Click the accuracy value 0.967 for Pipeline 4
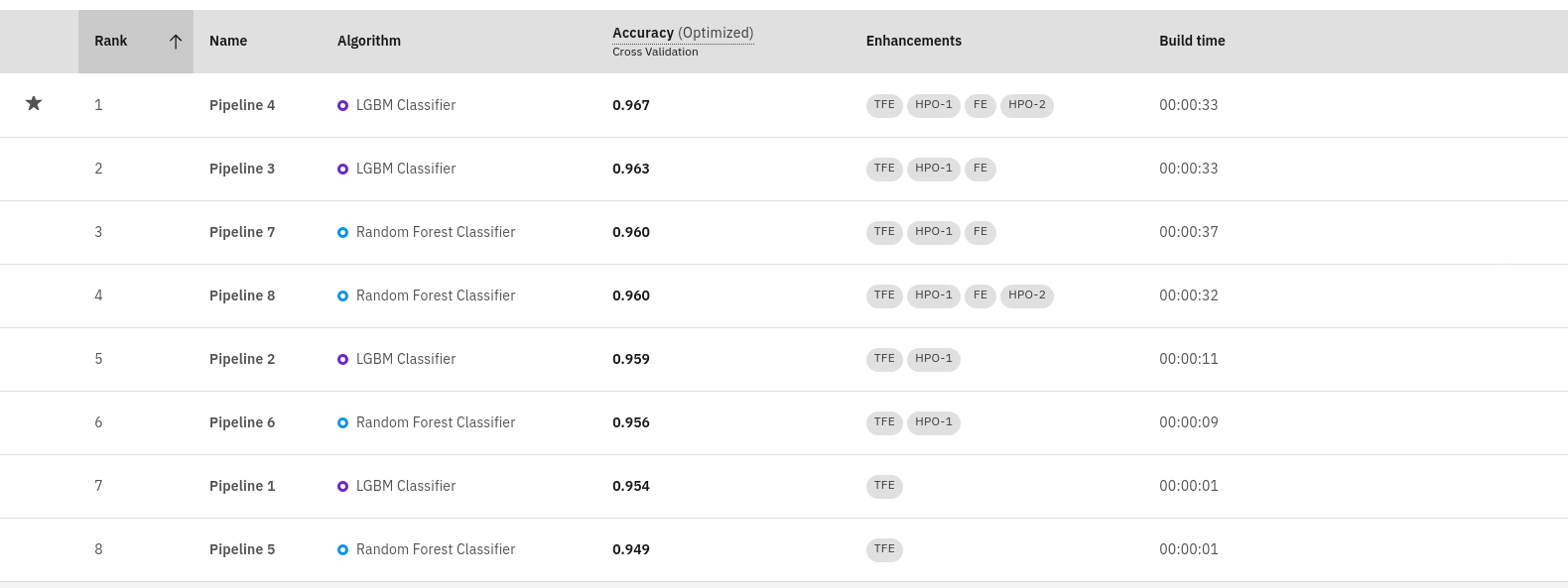1568x588 pixels. pos(631,105)
